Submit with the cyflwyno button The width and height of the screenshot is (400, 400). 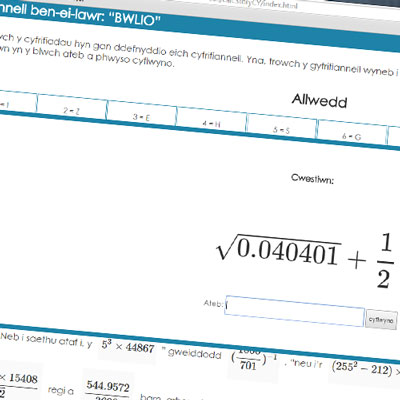(381, 320)
